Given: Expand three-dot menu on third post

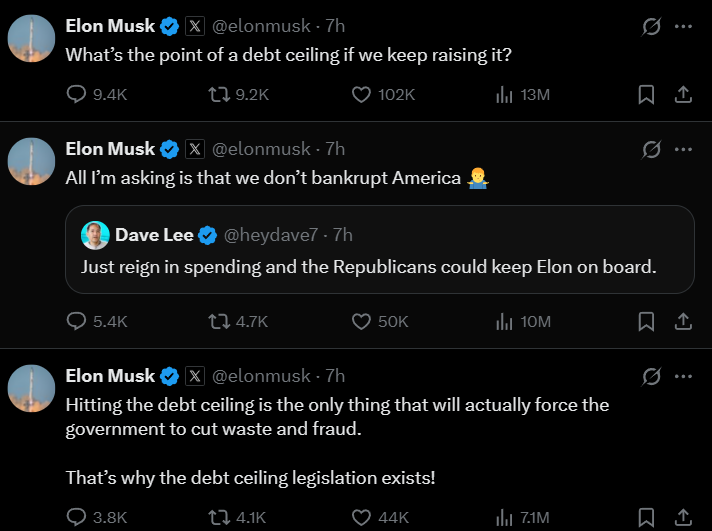Looking at the screenshot, I should [684, 376].
